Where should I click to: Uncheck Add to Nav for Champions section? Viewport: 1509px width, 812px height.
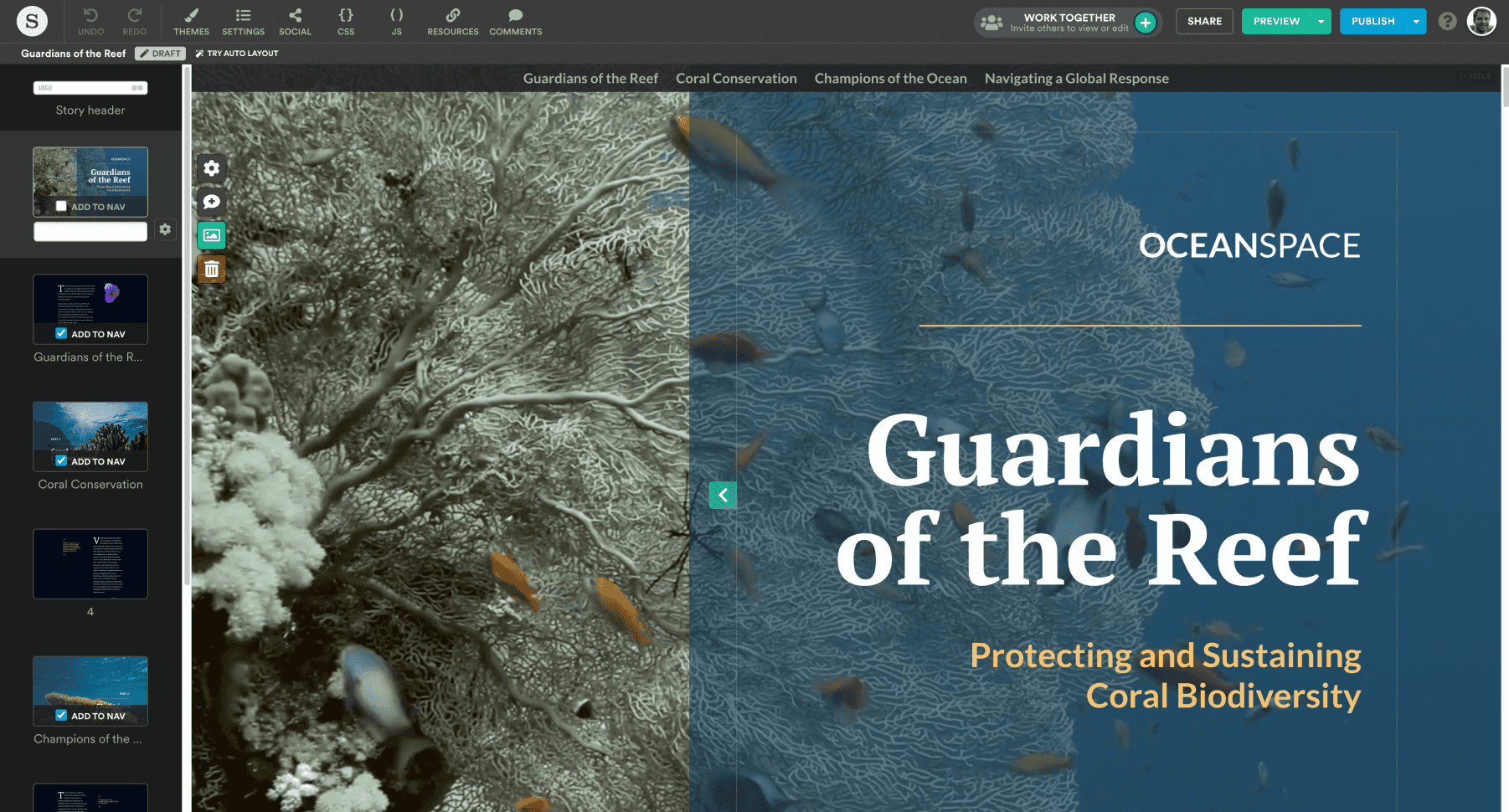pyautogui.click(x=61, y=715)
